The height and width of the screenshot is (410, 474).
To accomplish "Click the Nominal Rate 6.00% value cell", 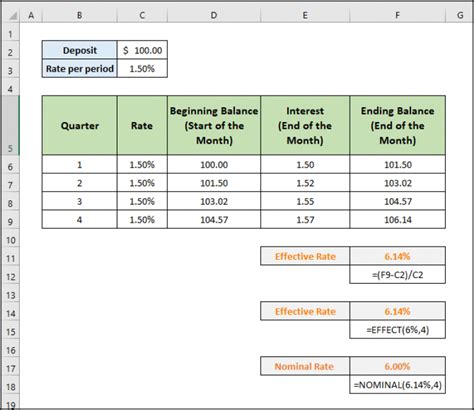I will pos(398,366).
